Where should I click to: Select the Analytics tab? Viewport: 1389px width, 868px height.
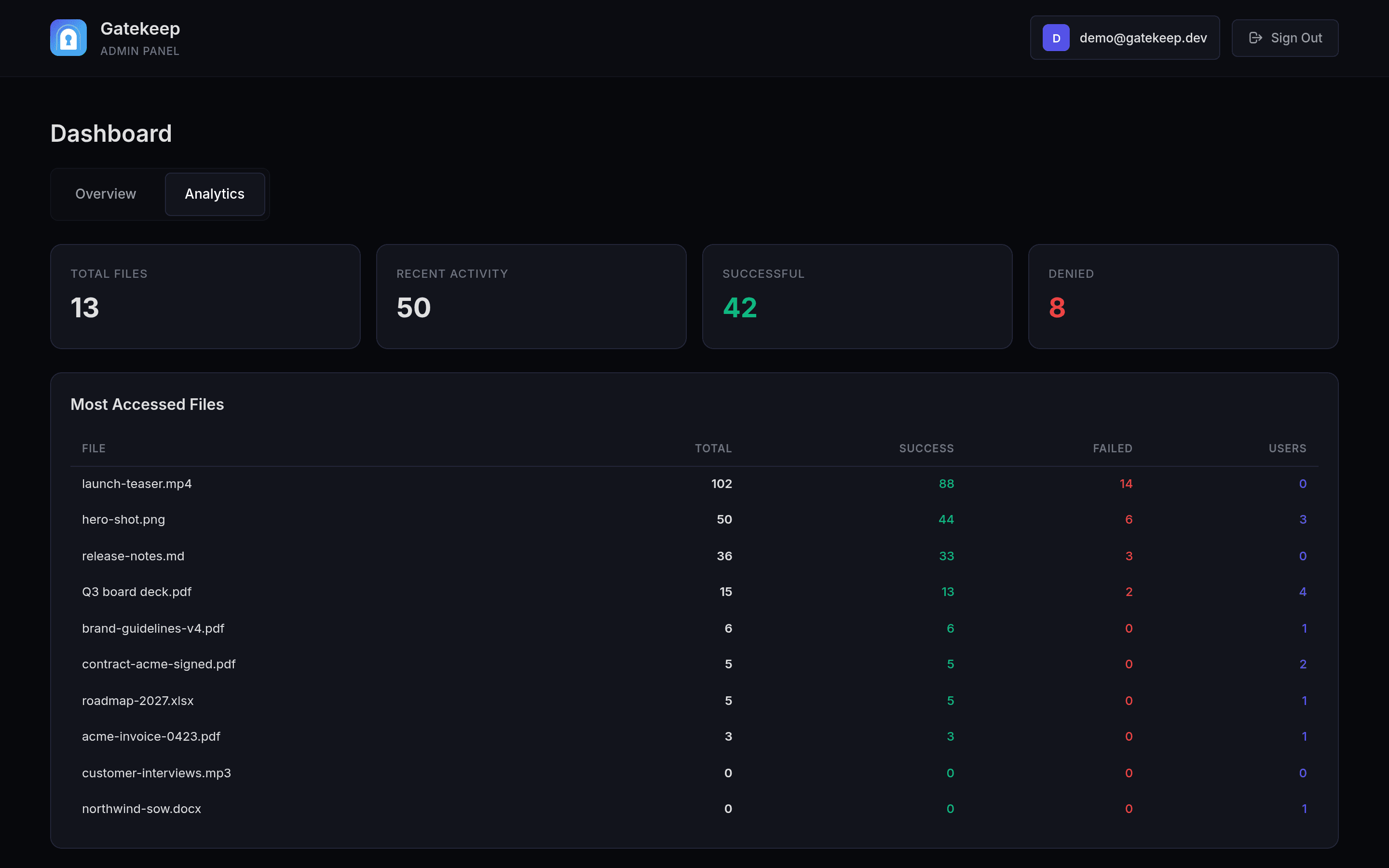(x=215, y=194)
